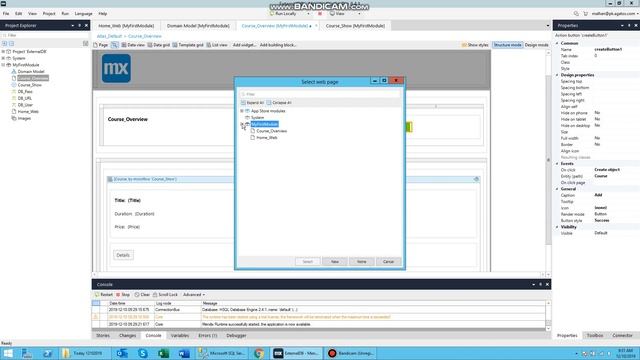Open Excel from the taskbar
Viewport: 640px width, 360px height.
click(x=164, y=353)
